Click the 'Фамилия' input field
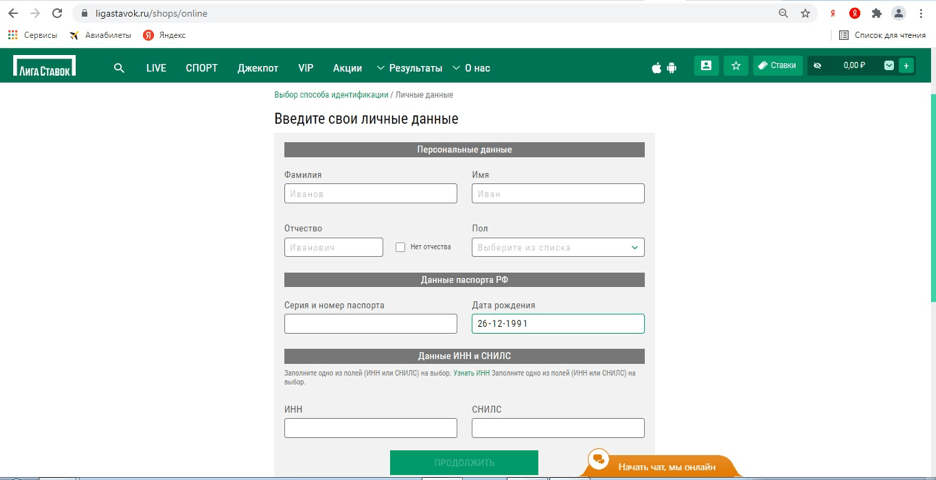Viewport: 936px width, 480px height. (370, 194)
